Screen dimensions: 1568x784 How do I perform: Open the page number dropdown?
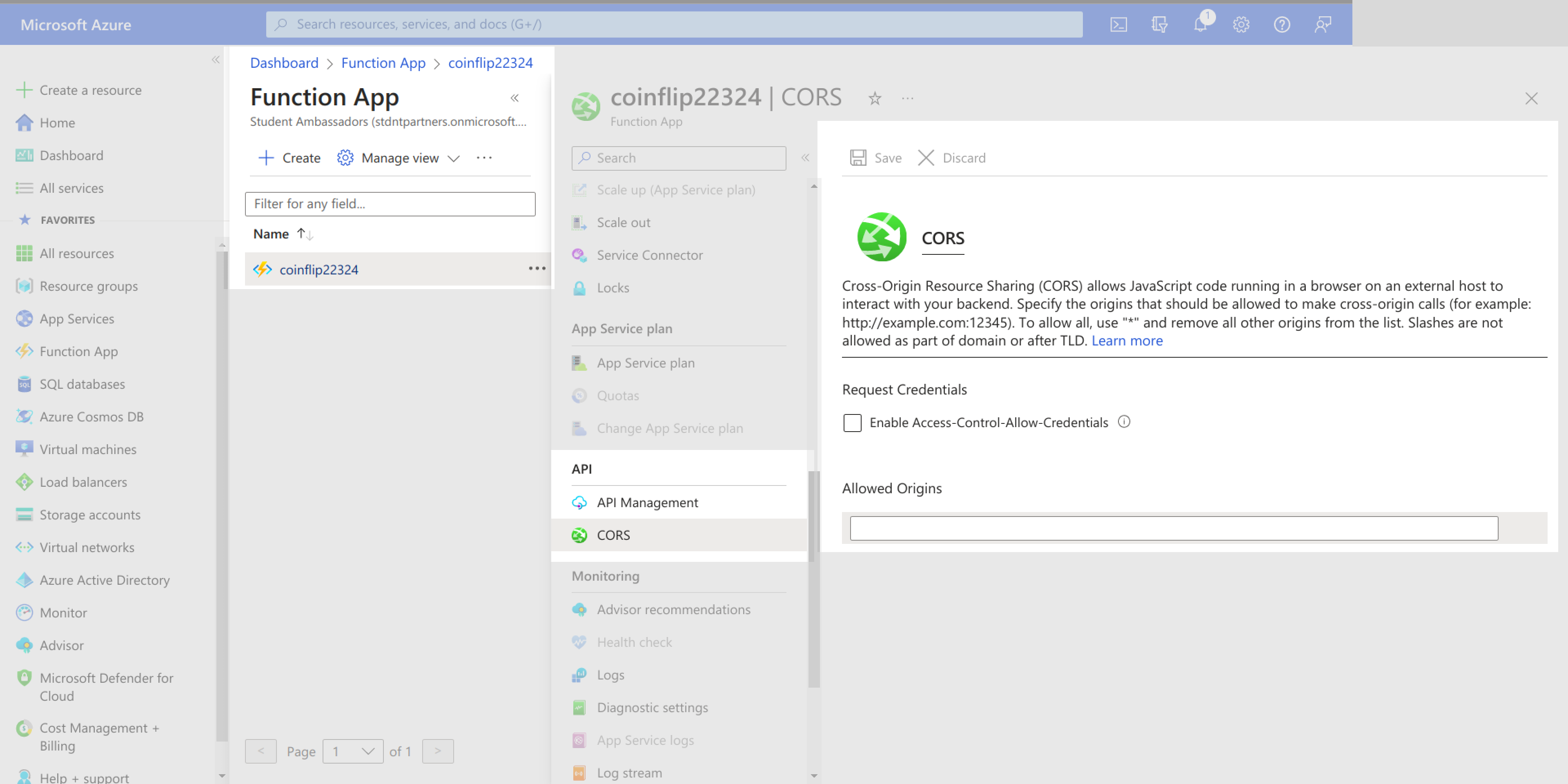(353, 751)
